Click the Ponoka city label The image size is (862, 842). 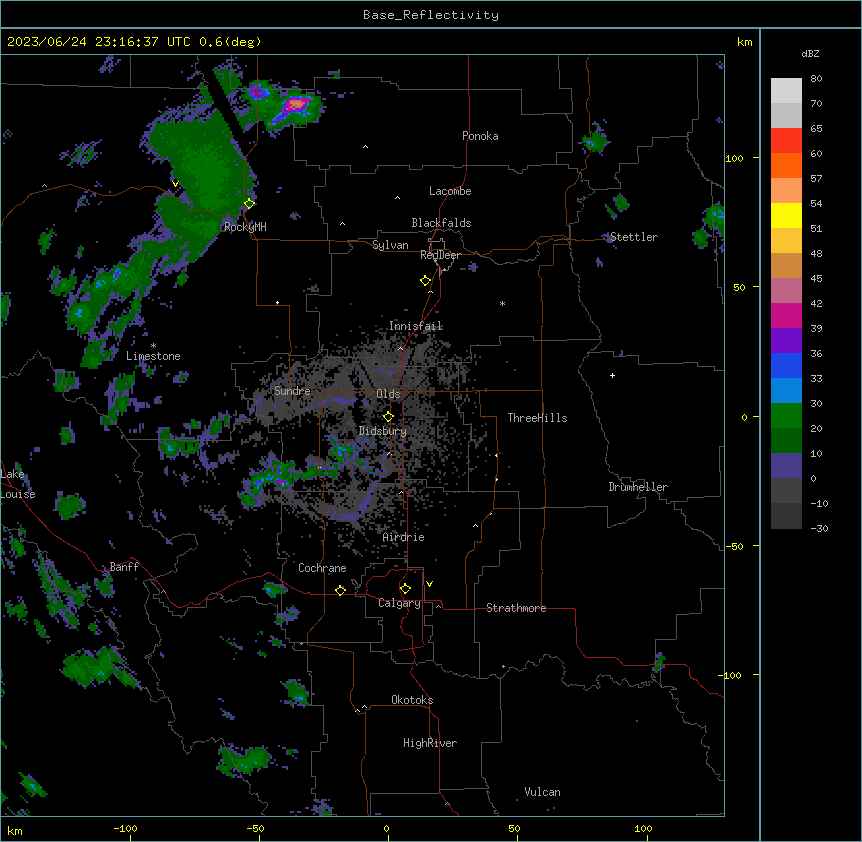(x=480, y=136)
